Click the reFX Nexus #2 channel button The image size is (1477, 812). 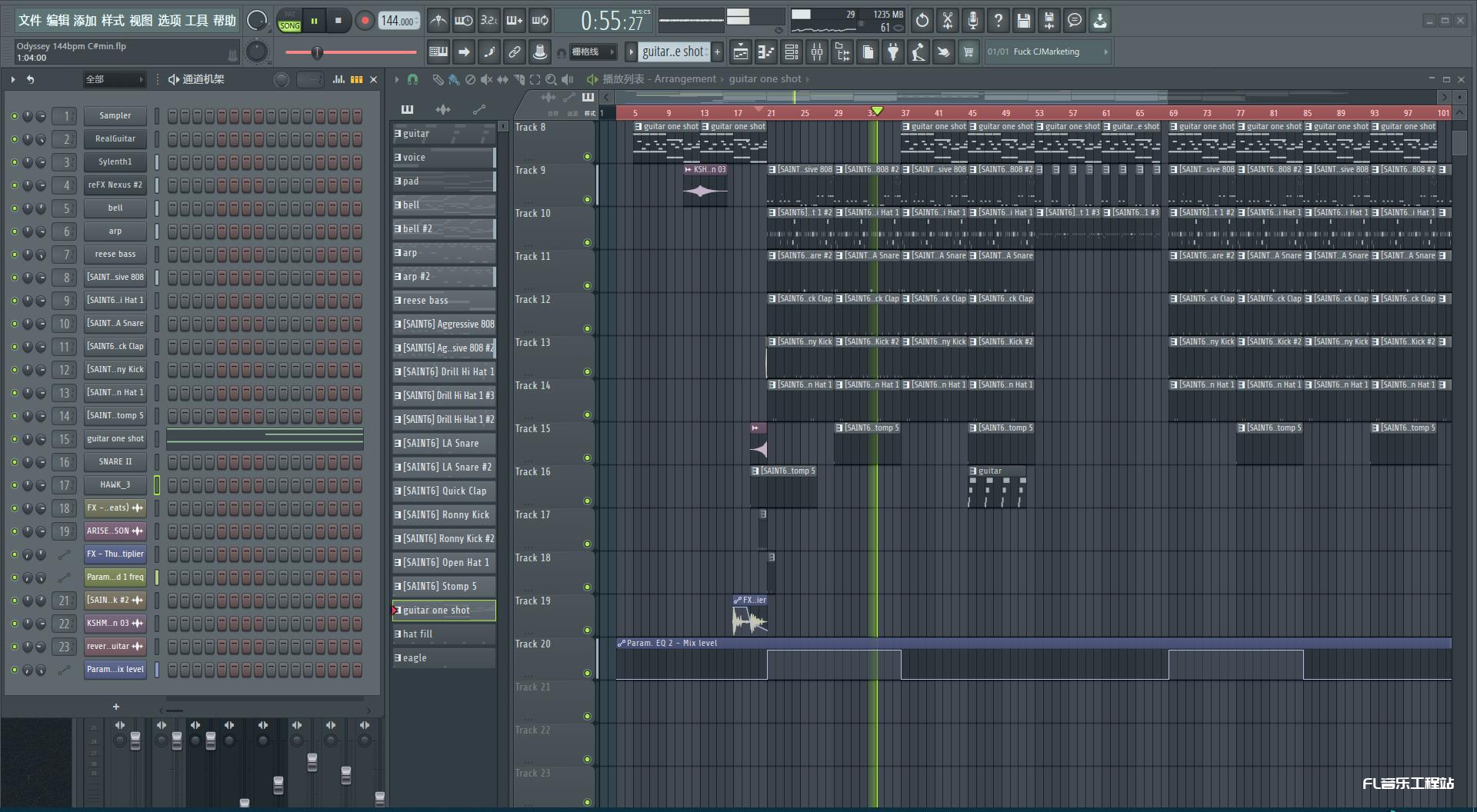[115, 185]
